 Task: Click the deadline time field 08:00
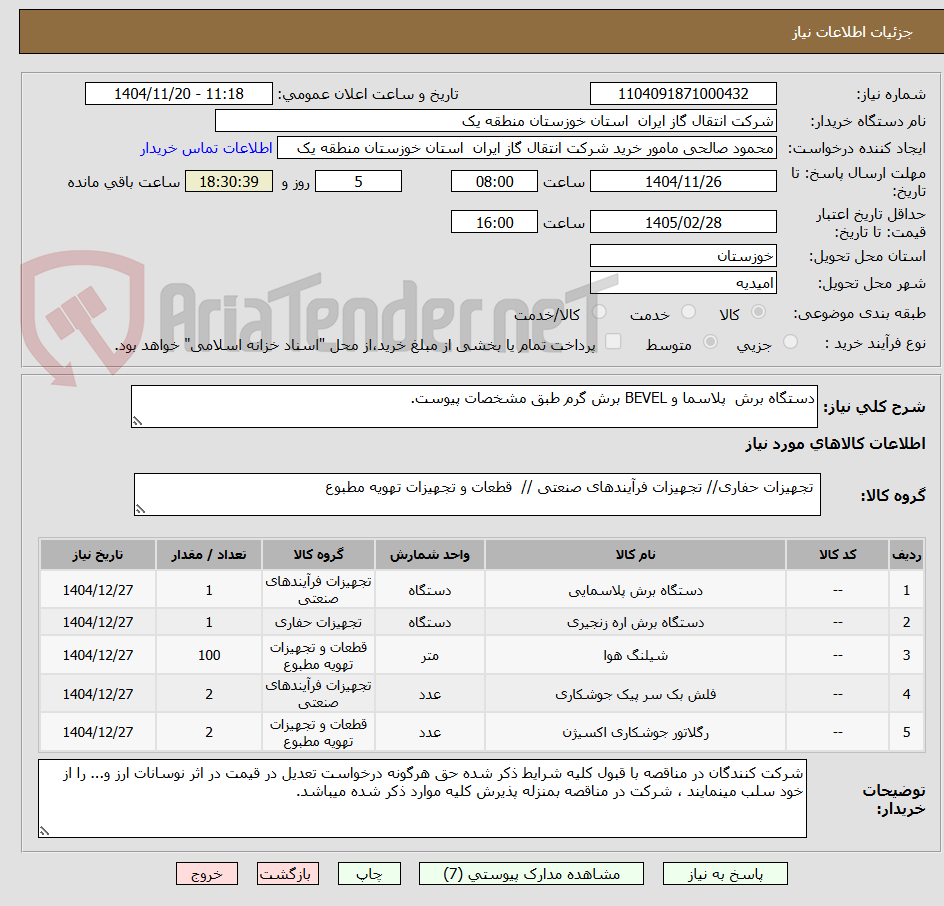pos(494,181)
